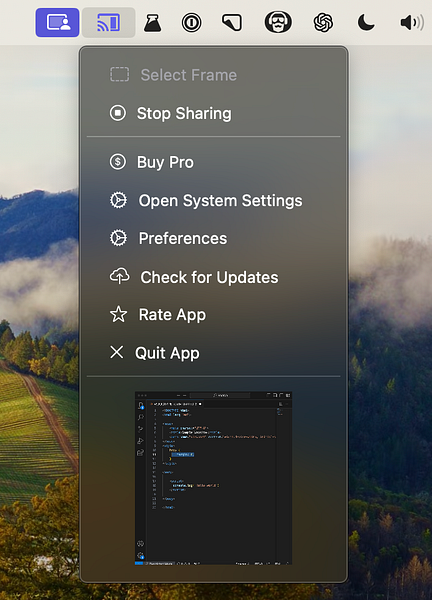Click the flask icon in menu bar

pos(153,23)
